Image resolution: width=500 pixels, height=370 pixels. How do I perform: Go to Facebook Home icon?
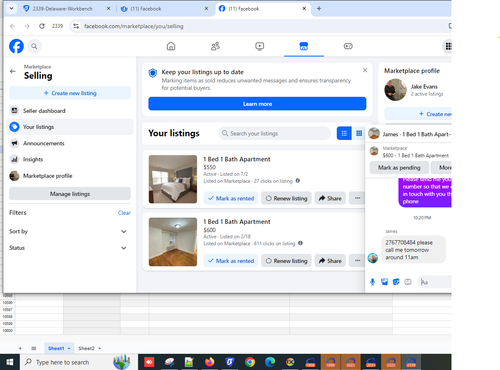[x=171, y=46]
